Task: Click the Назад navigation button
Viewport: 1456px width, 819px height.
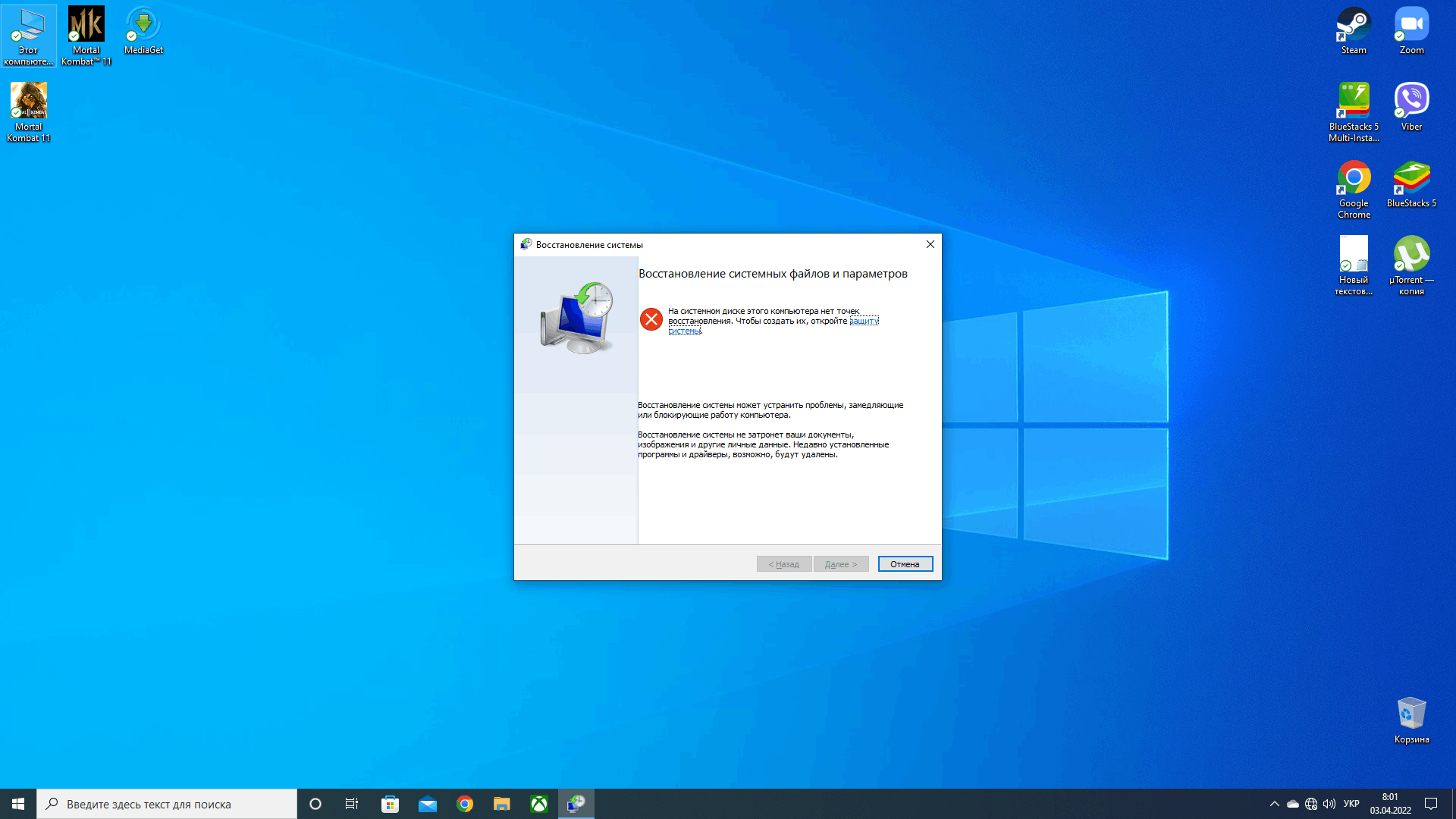Action: coord(784,563)
